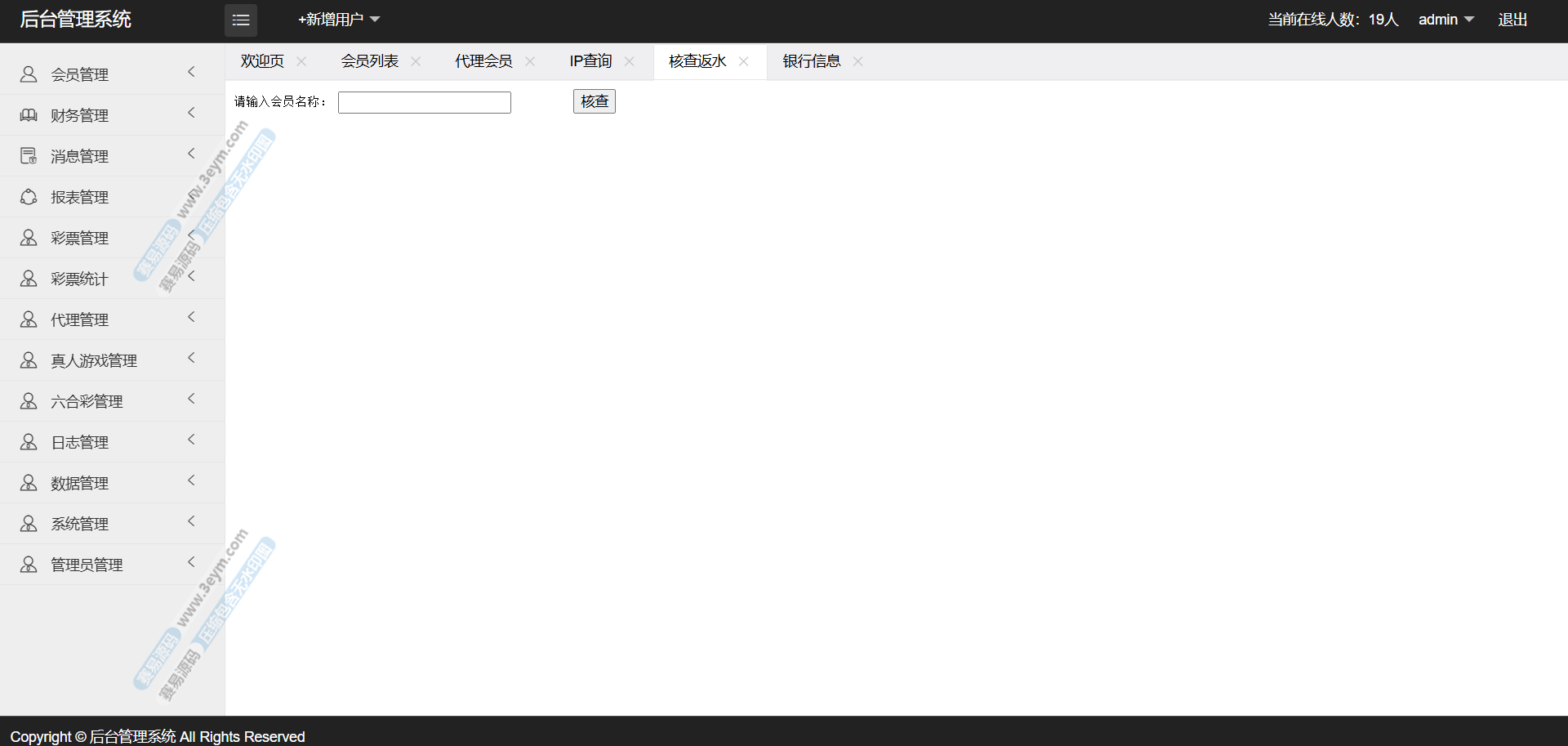Click the 报表管理 icon in sidebar
Viewport: 1568px width, 746px height.
coord(29,197)
